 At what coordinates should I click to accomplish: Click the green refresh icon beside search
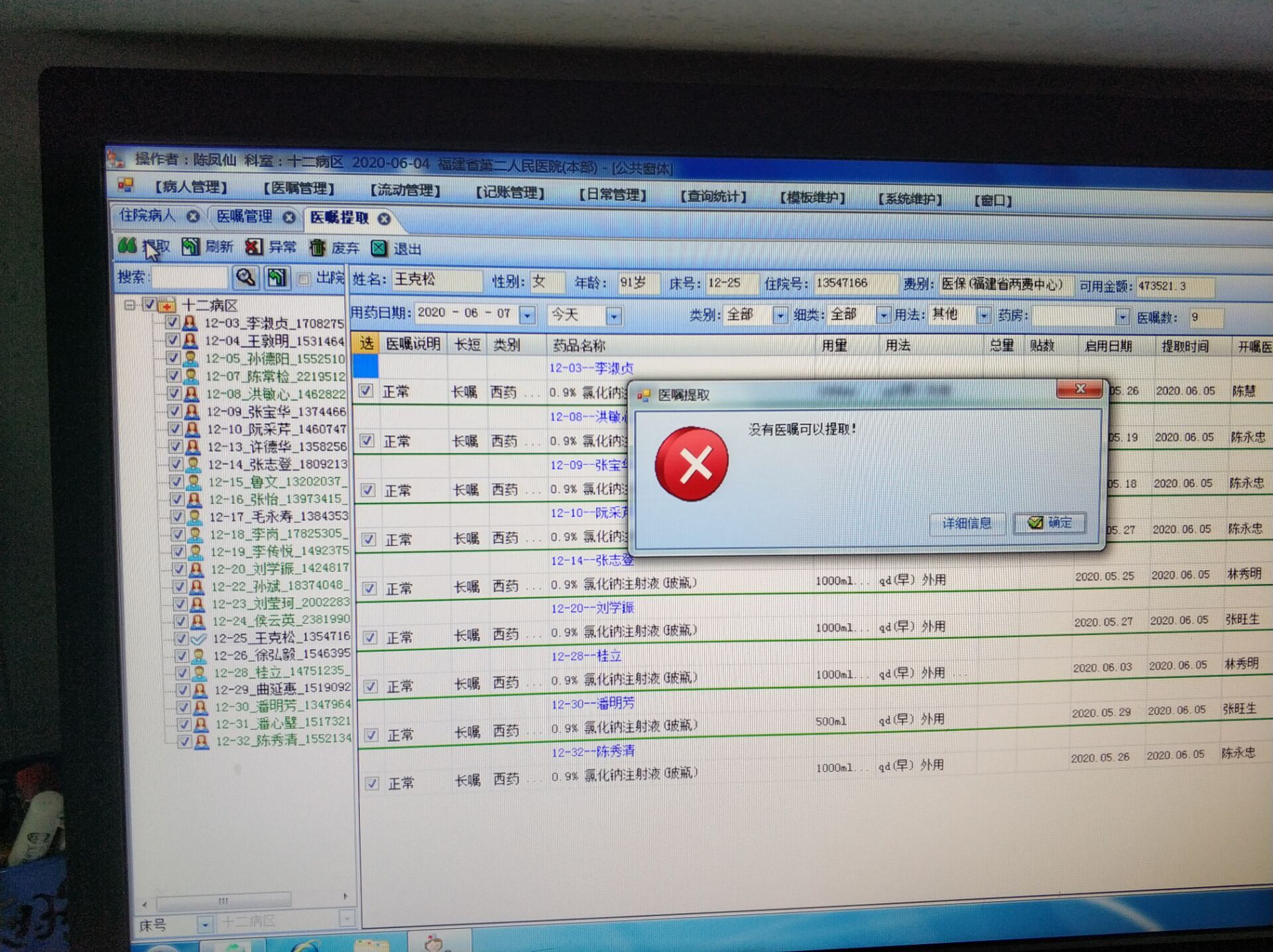276,278
